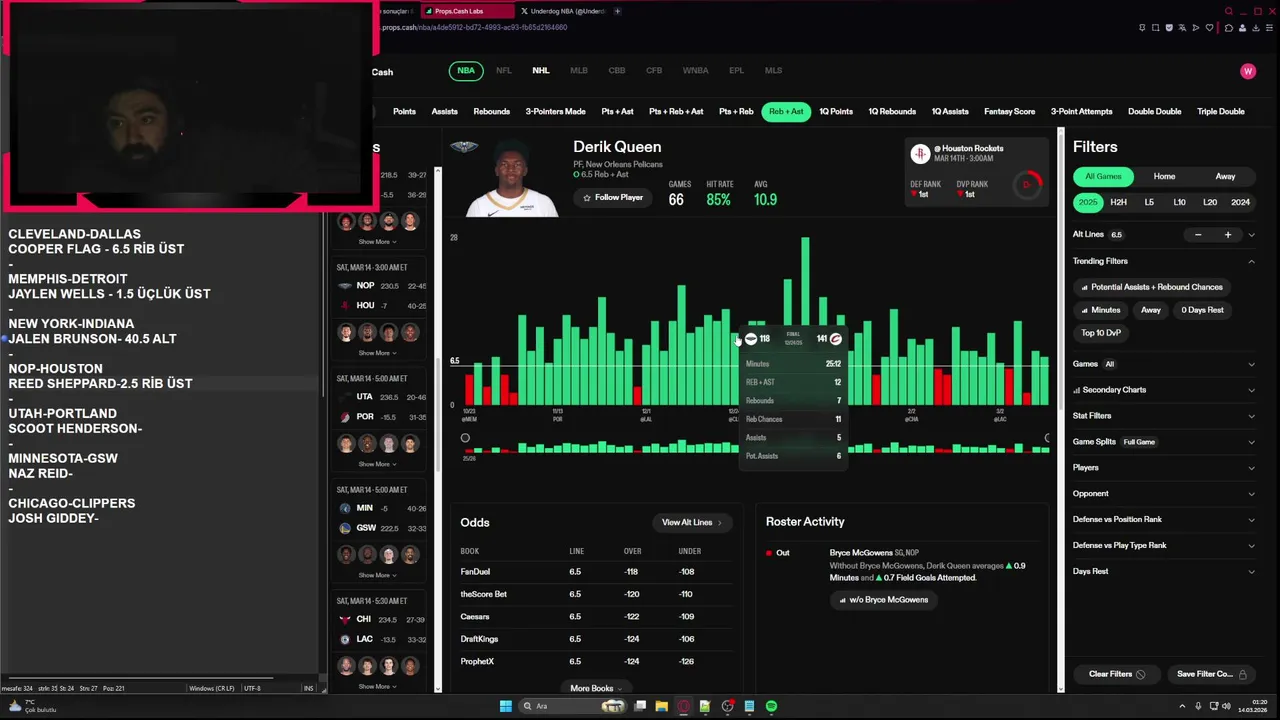
Task: Expand the Days Rest section
Action: [x=1163, y=572]
